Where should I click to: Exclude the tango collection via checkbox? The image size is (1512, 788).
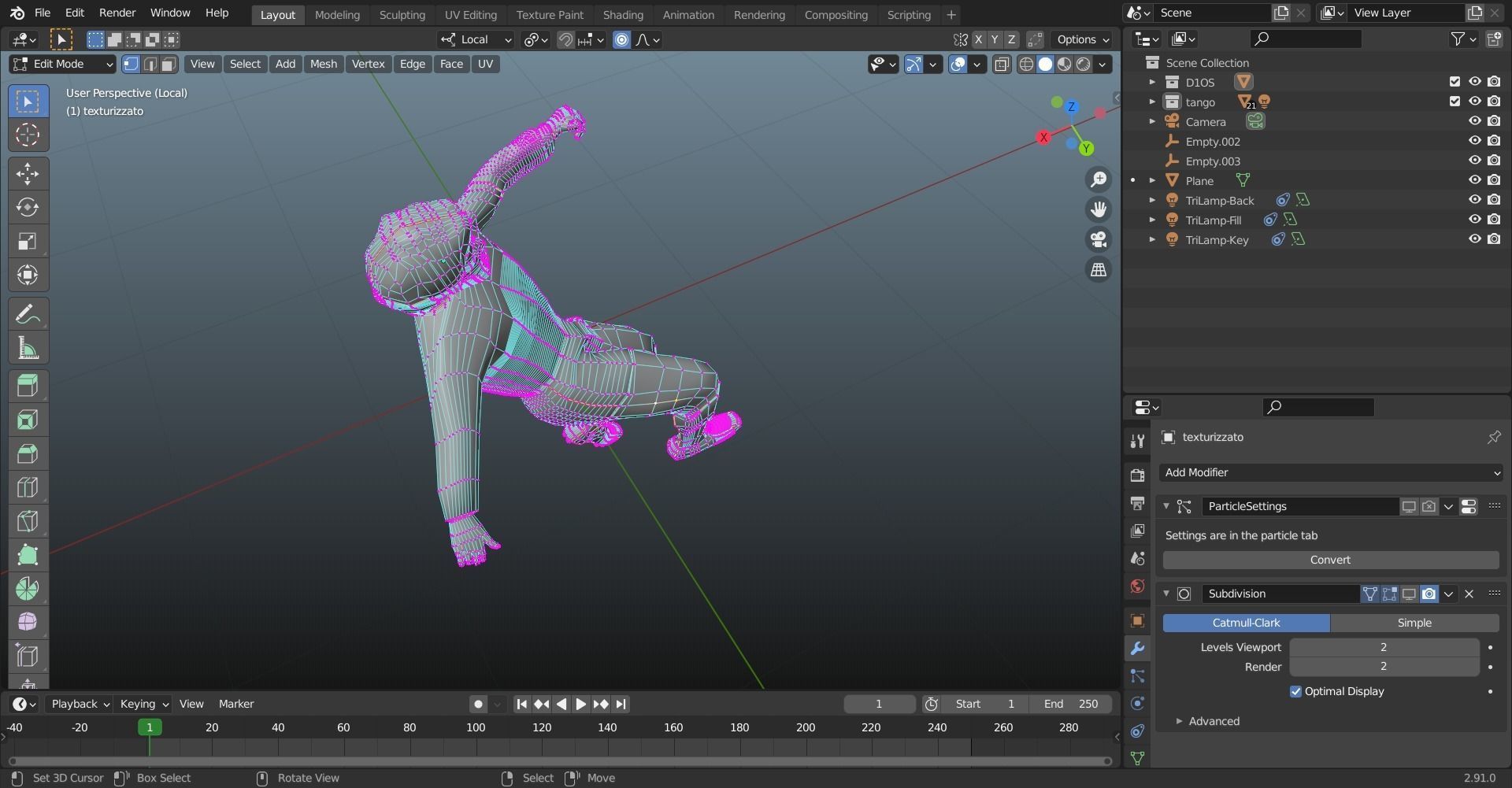[x=1455, y=102]
